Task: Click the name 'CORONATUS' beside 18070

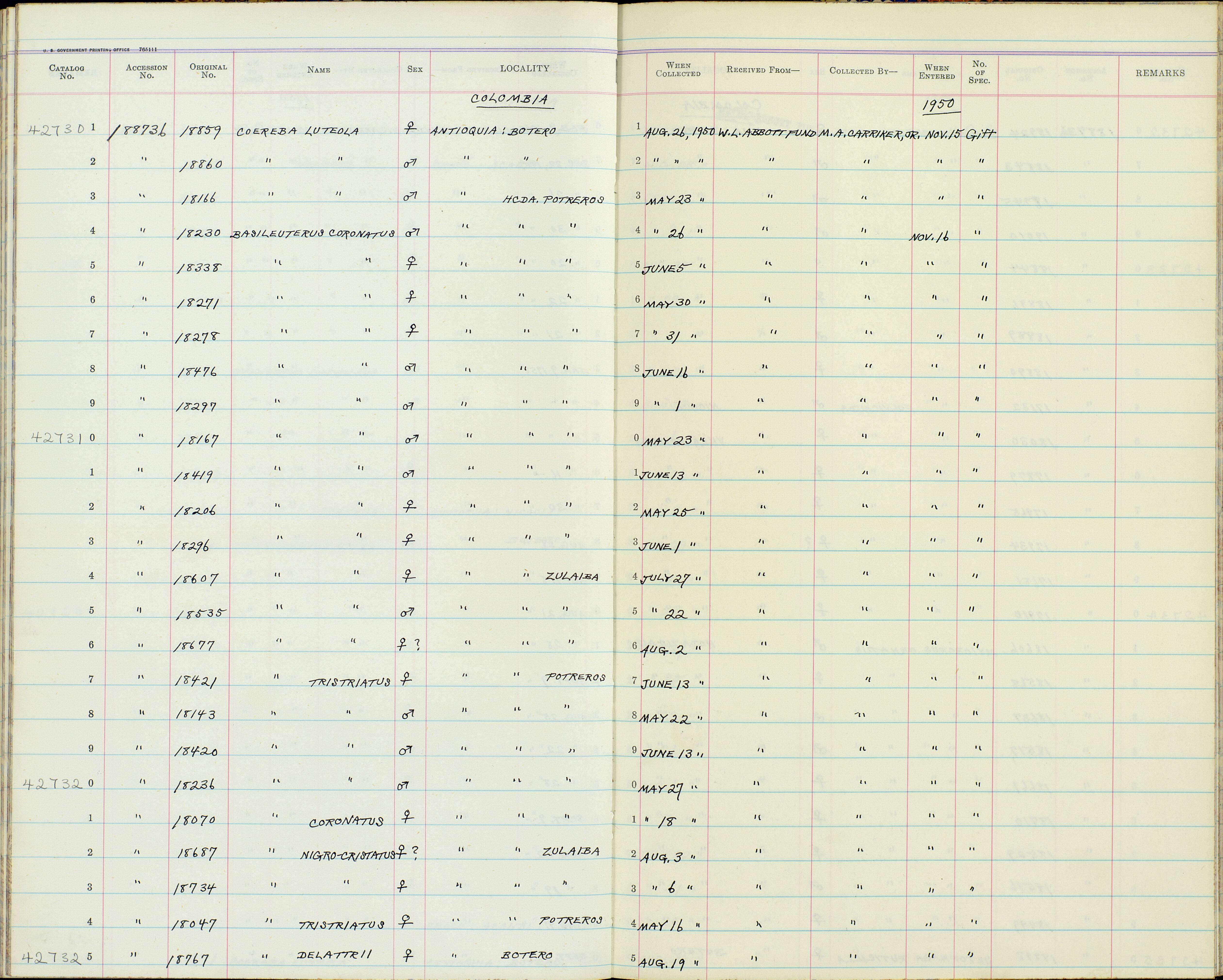Action: coord(346,822)
